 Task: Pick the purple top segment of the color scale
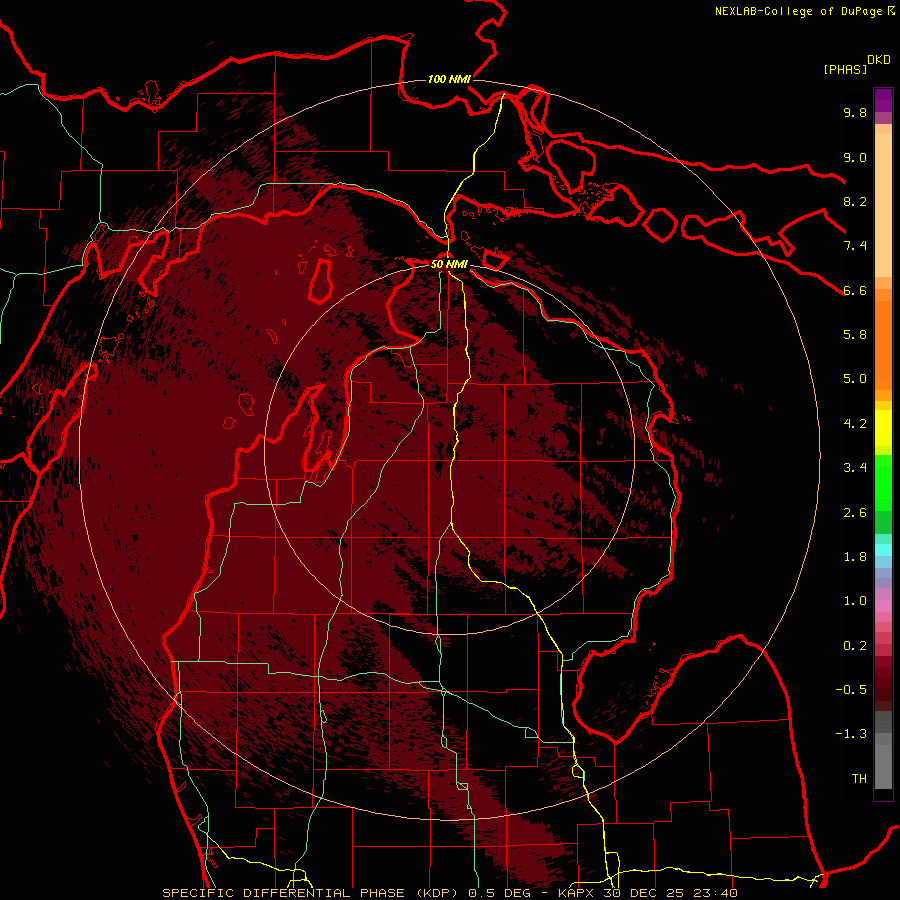click(883, 100)
